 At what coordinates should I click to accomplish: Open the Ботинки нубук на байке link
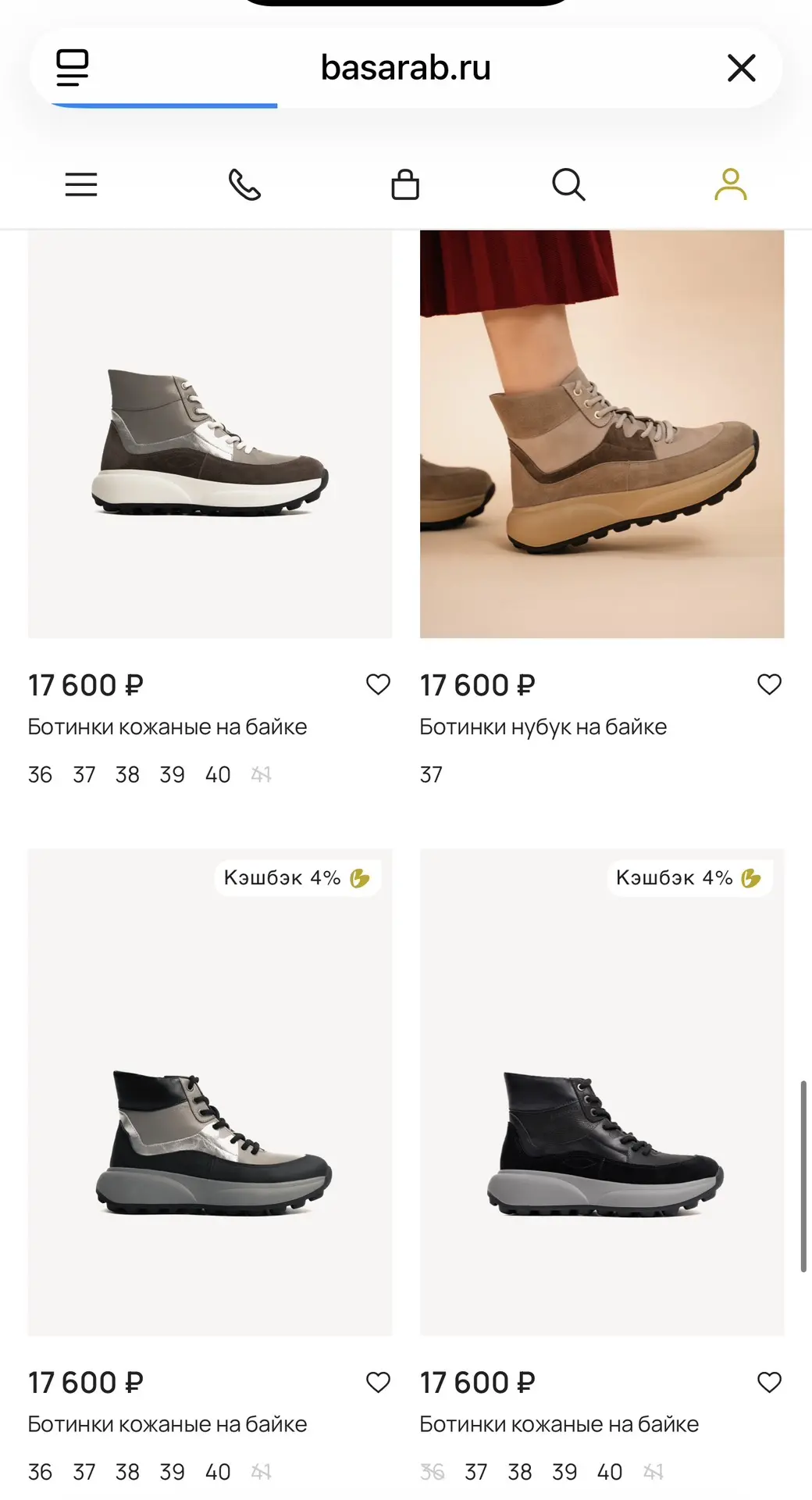click(543, 727)
